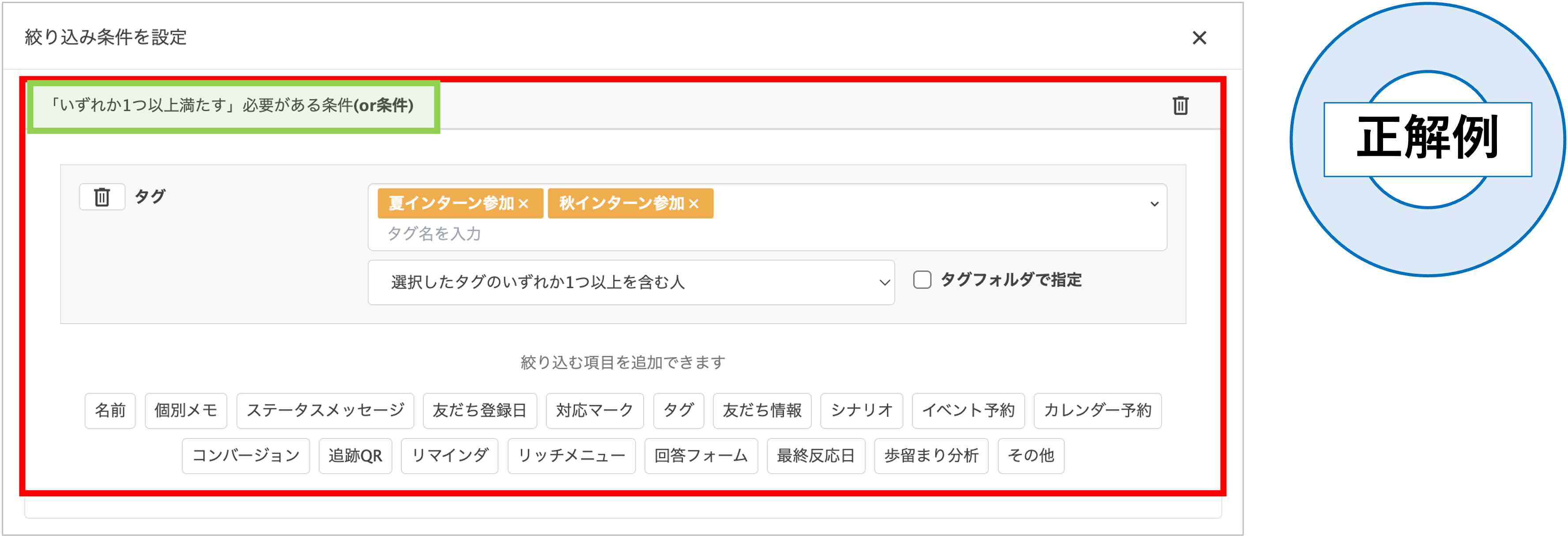
Task: Add a 対応マーク filter condition
Action: [x=595, y=411]
